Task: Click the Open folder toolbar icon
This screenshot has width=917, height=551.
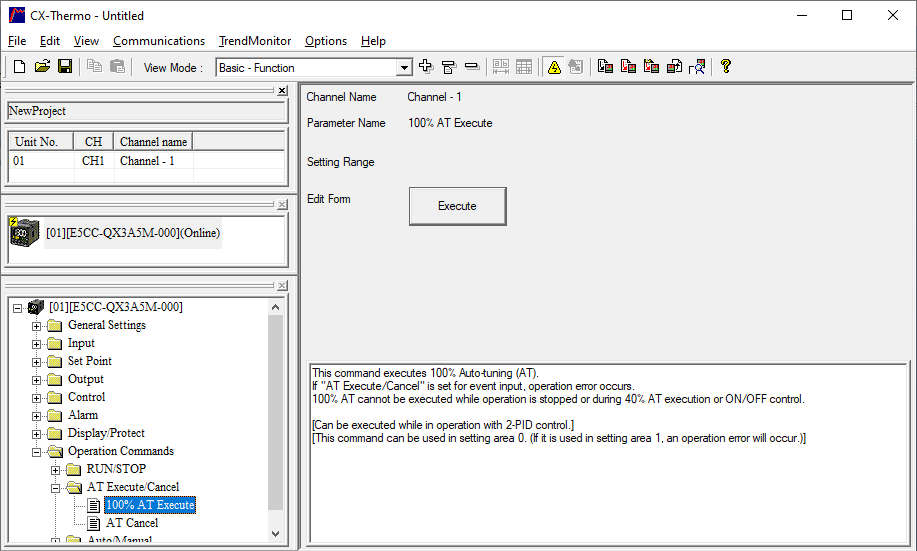Action: pos(42,67)
